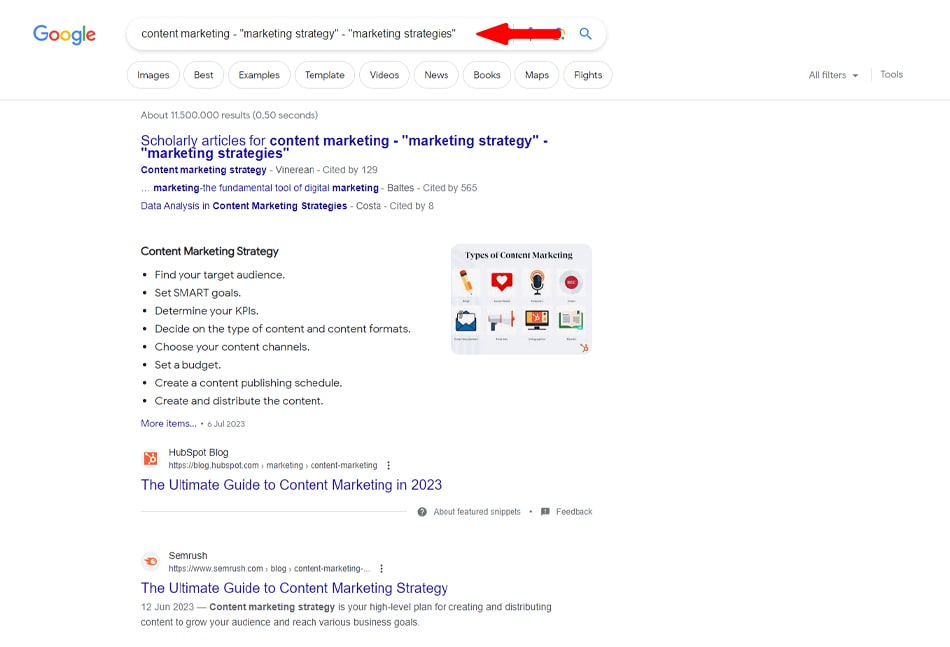Click the magnifier search icon

585,33
